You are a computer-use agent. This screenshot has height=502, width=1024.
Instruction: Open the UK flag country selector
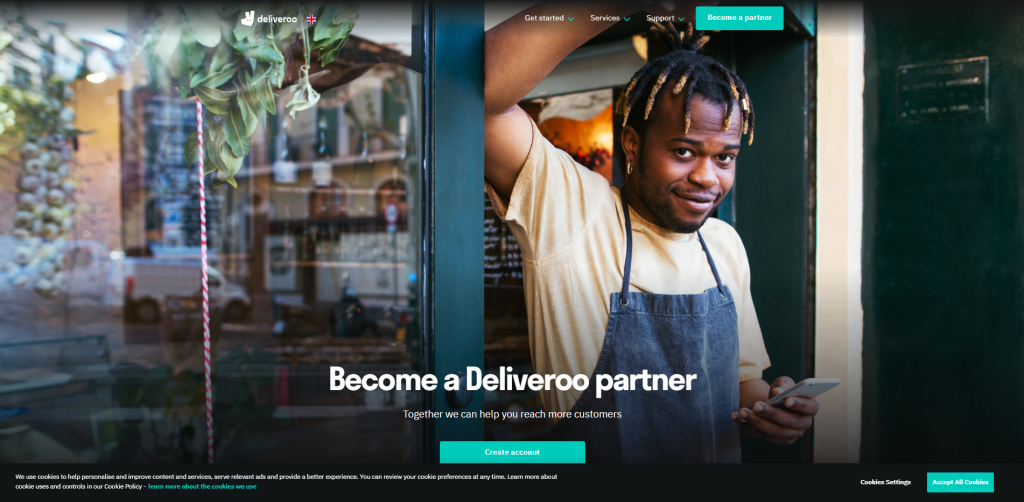tap(312, 19)
